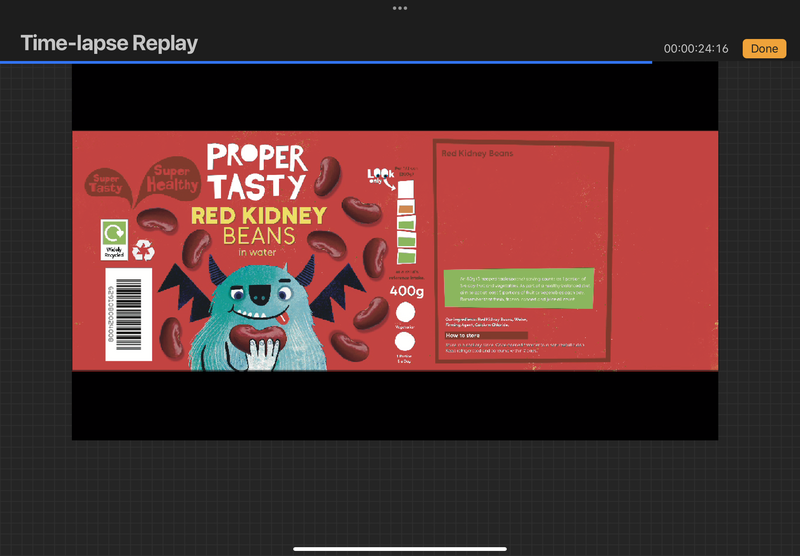
Task: Click the LOOK label beside nutrition panel
Action: tap(382, 175)
